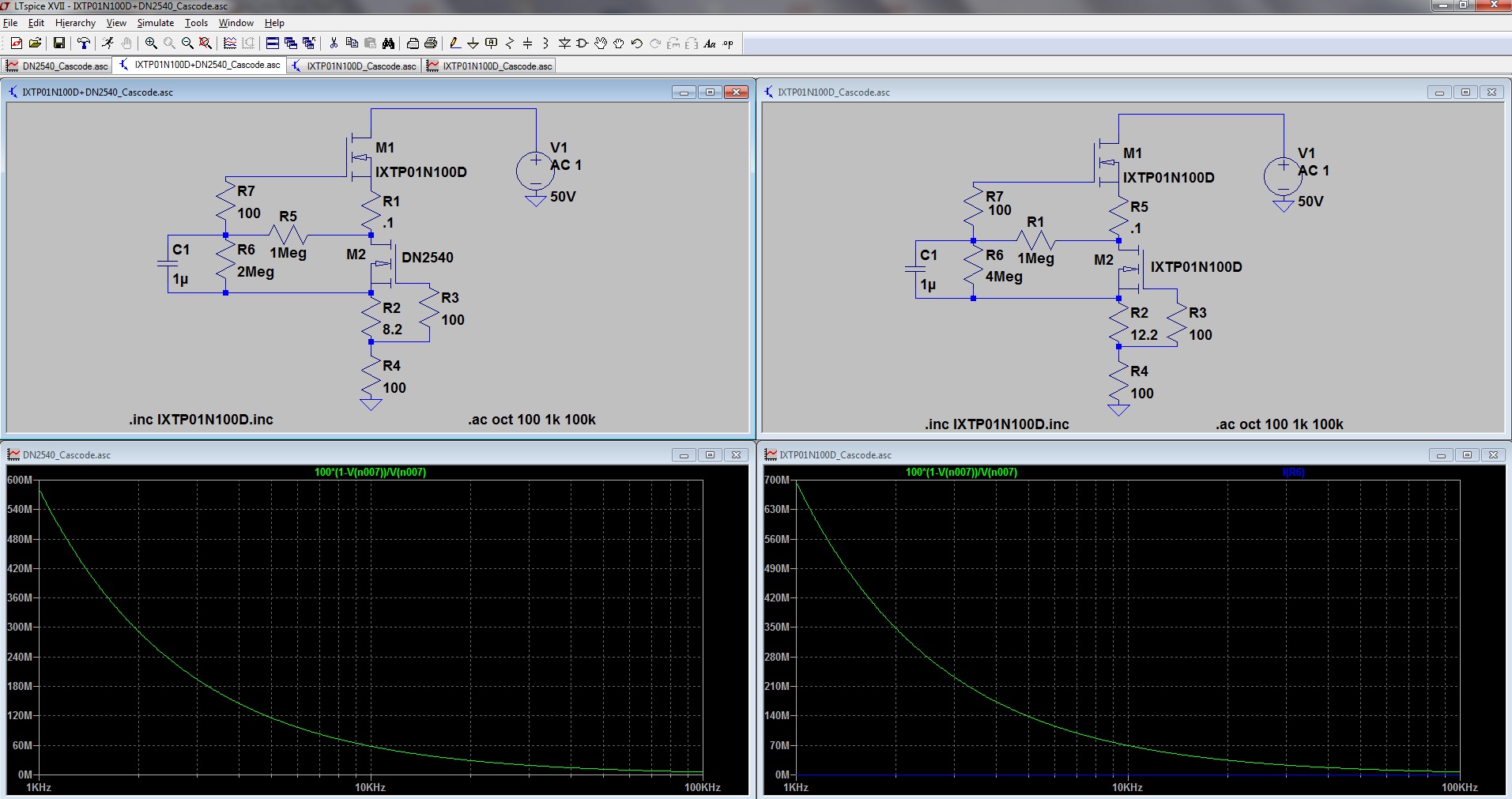Select the Move hand tool
This screenshot has height=799, width=1512.
[x=601, y=43]
